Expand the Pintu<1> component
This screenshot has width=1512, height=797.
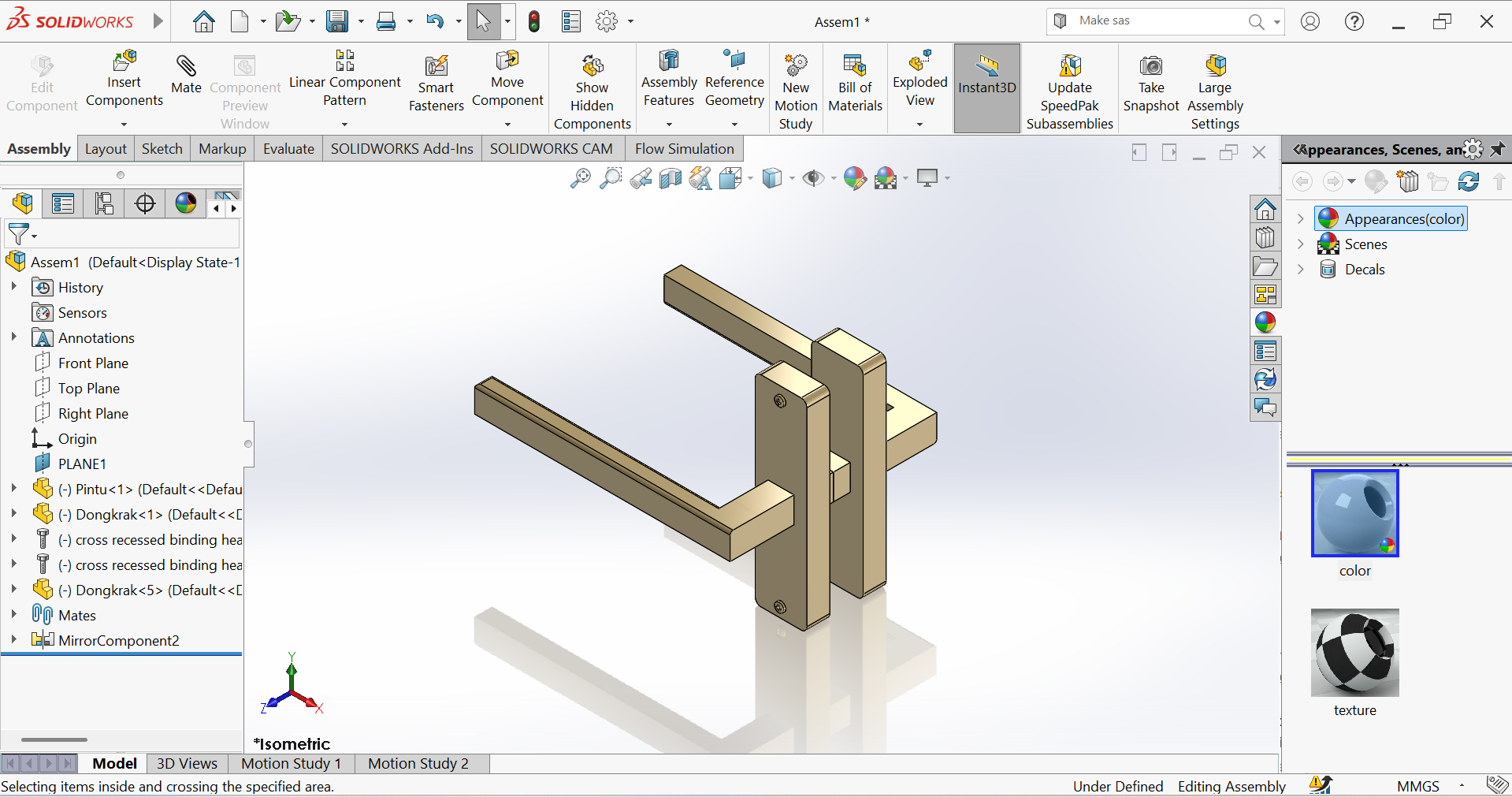click(x=13, y=489)
